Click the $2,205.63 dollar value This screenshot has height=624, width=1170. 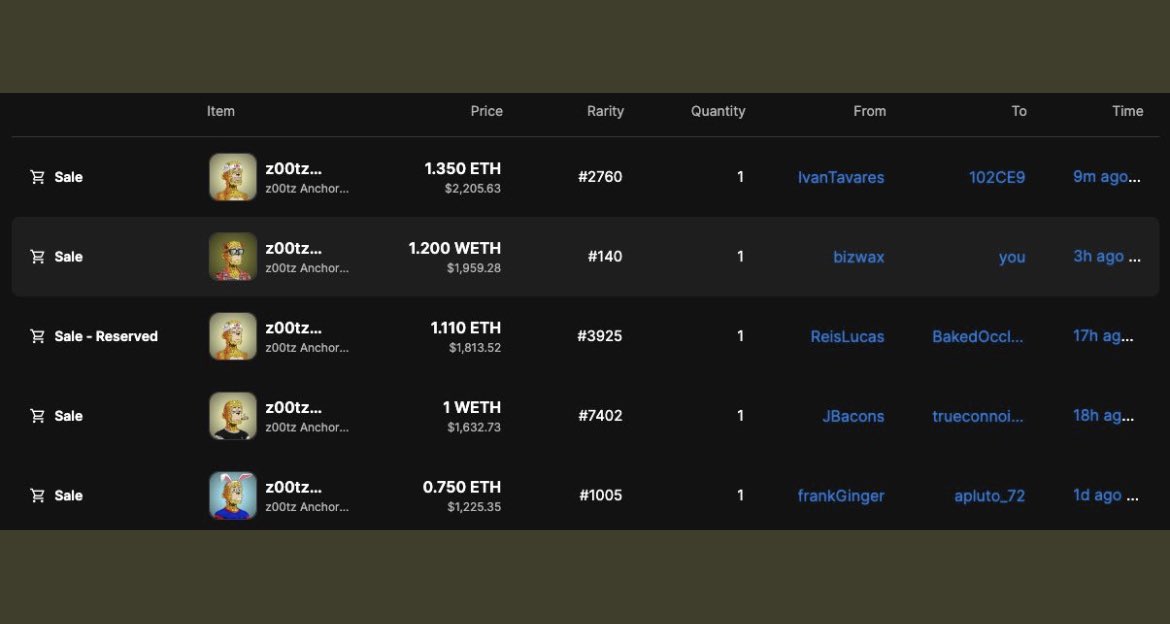[x=473, y=189]
